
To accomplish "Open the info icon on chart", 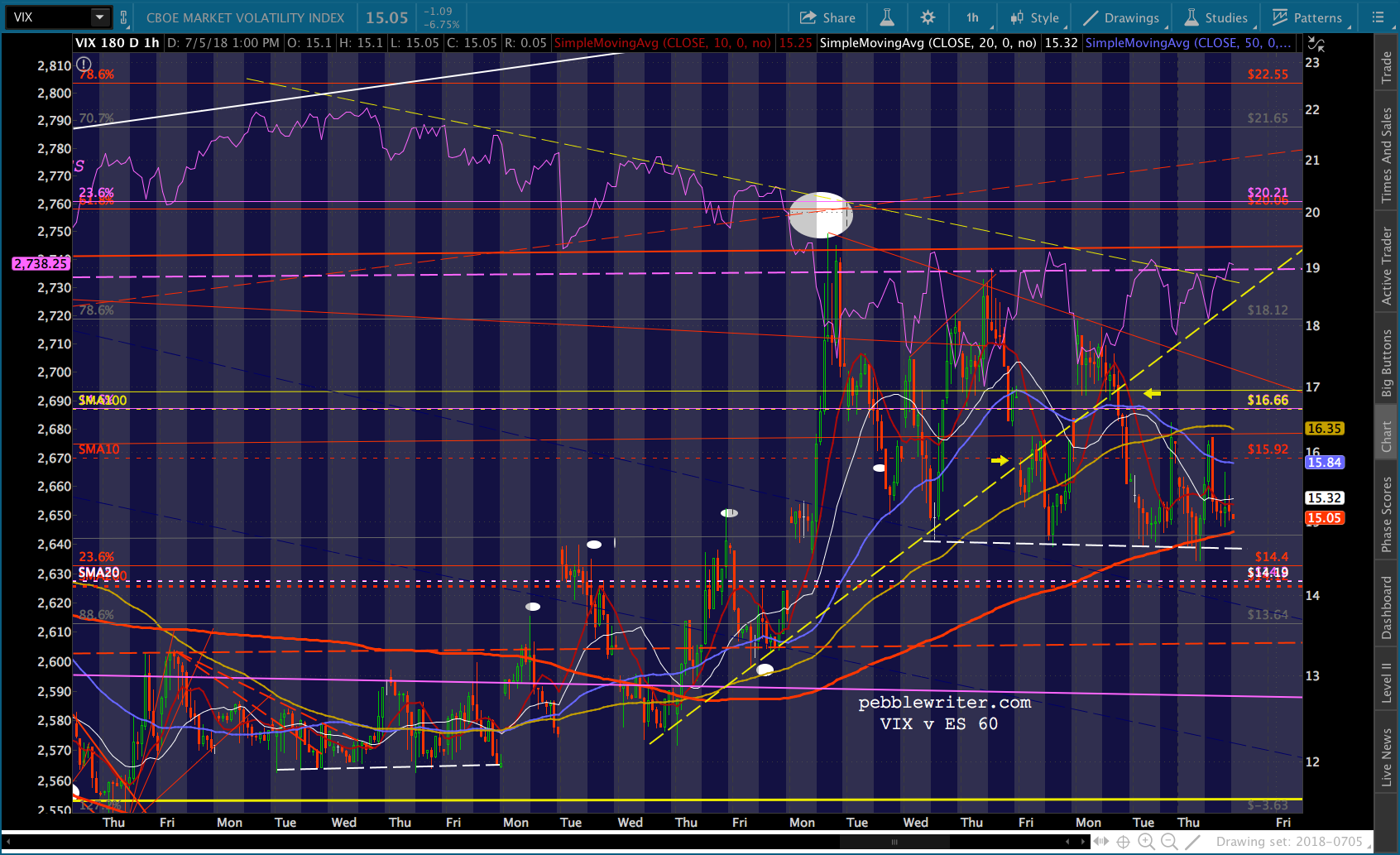I will tap(84, 64).
